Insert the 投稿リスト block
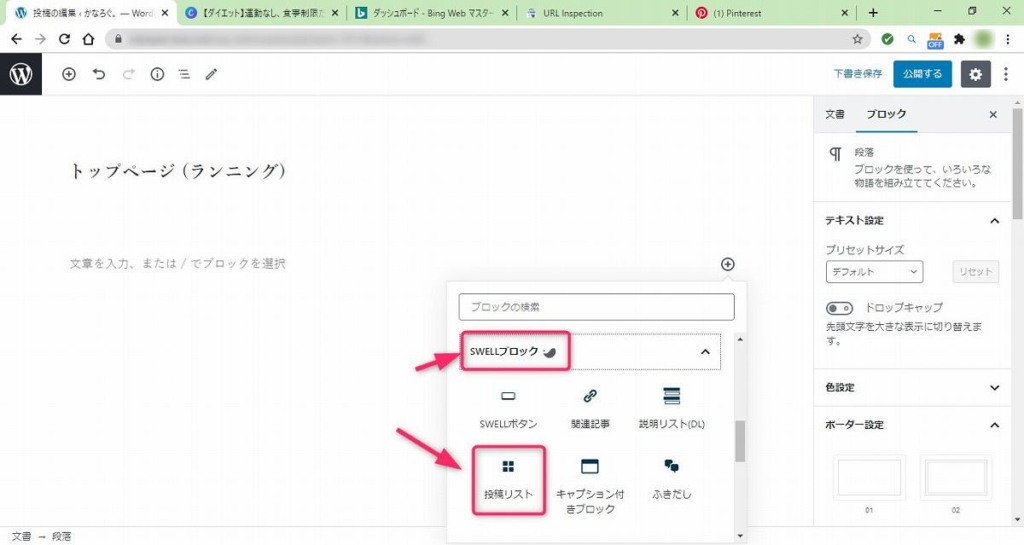Screen dimensions: 1024x545 (x=508, y=479)
